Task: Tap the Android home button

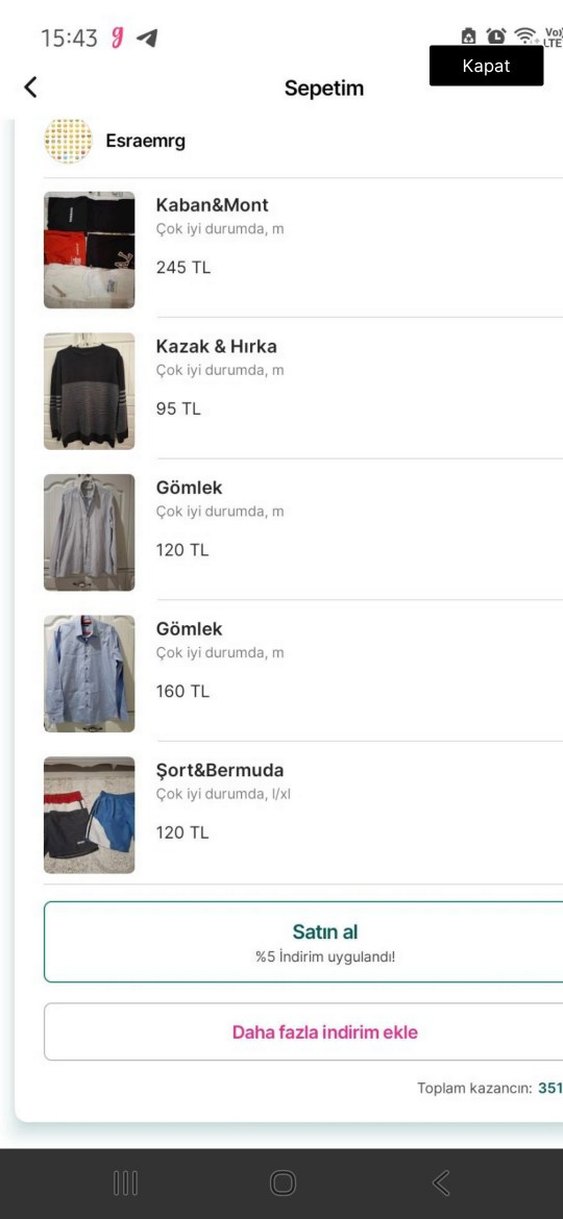Action: coord(283,1183)
